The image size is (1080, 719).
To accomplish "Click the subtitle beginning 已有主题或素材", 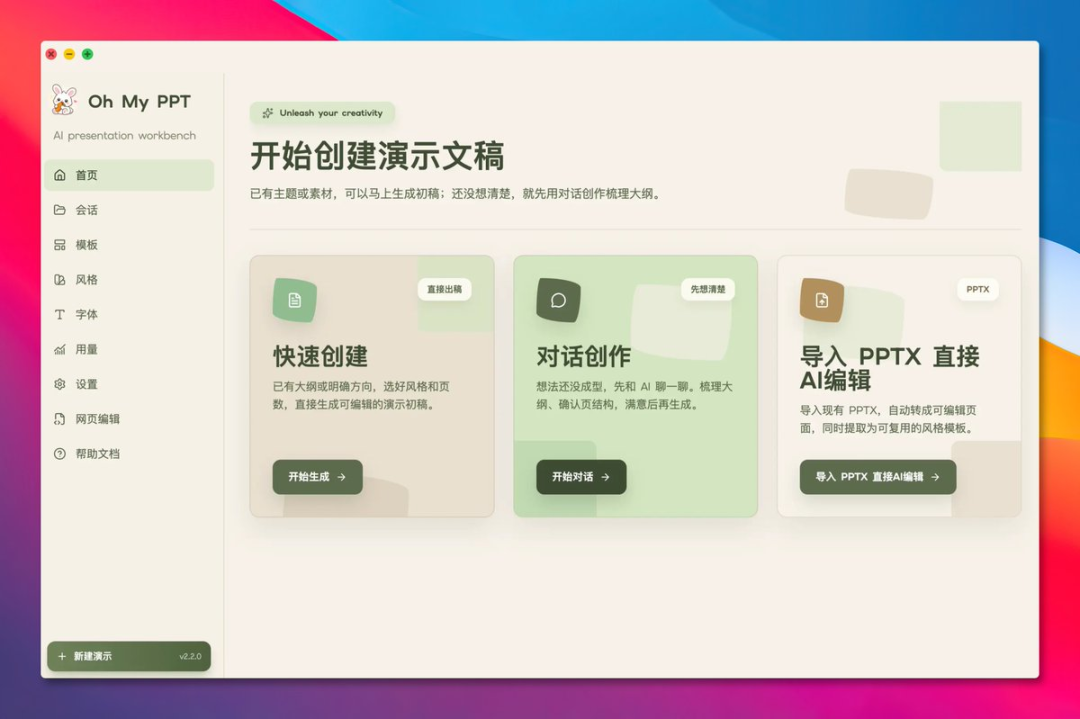I will 456,194.
